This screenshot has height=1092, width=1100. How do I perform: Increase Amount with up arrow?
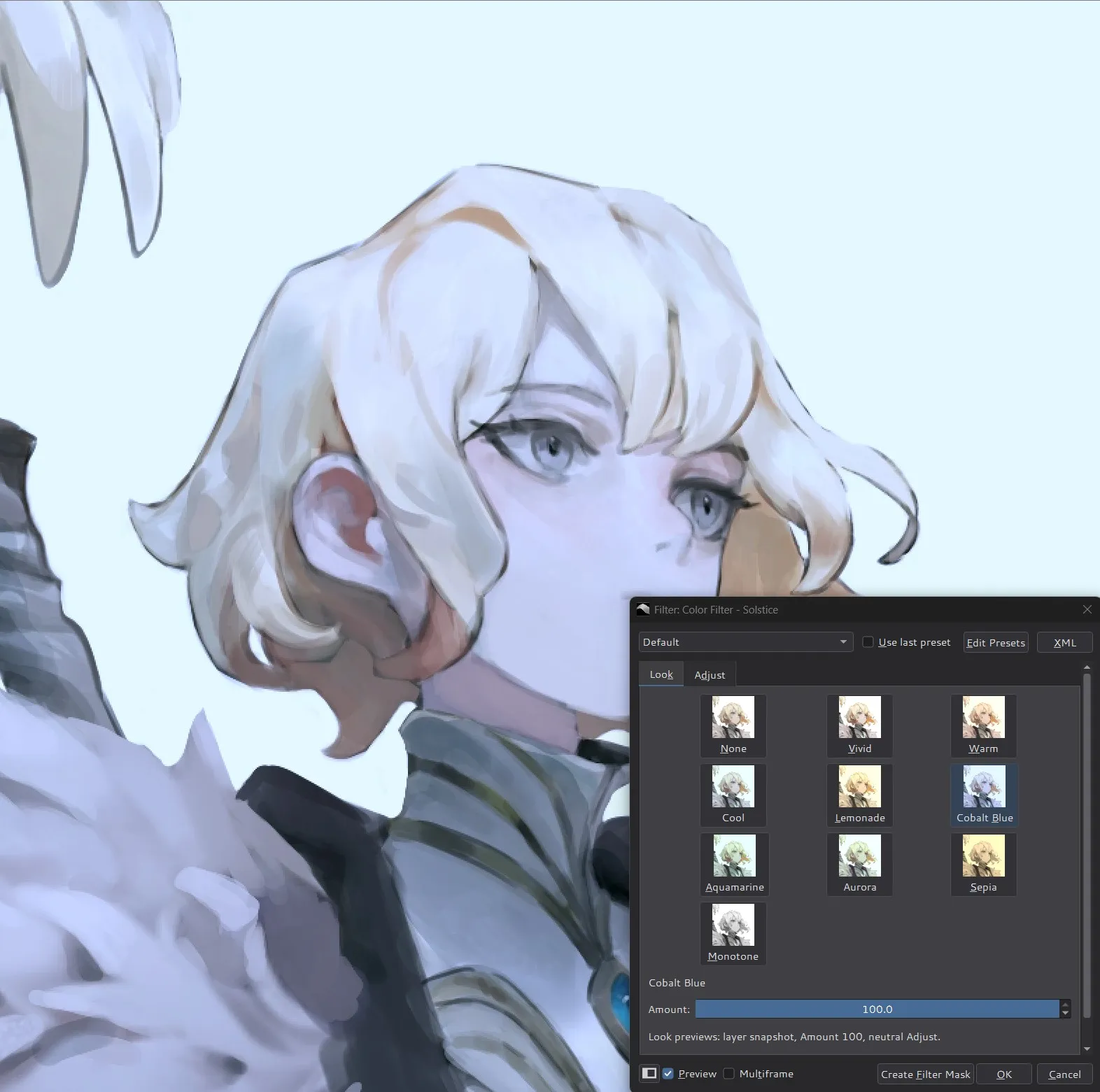click(1065, 1005)
